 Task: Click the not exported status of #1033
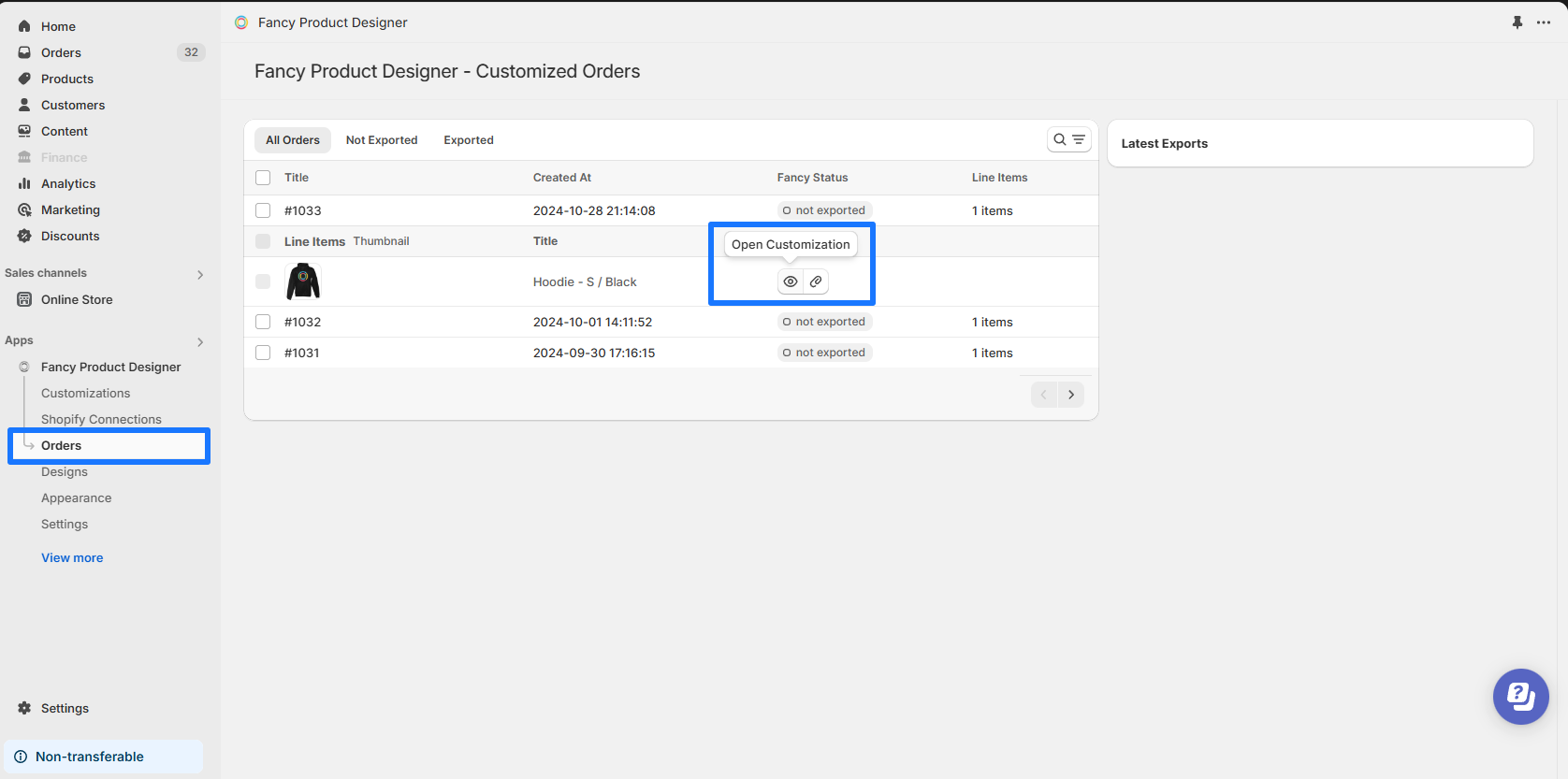click(x=824, y=210)
